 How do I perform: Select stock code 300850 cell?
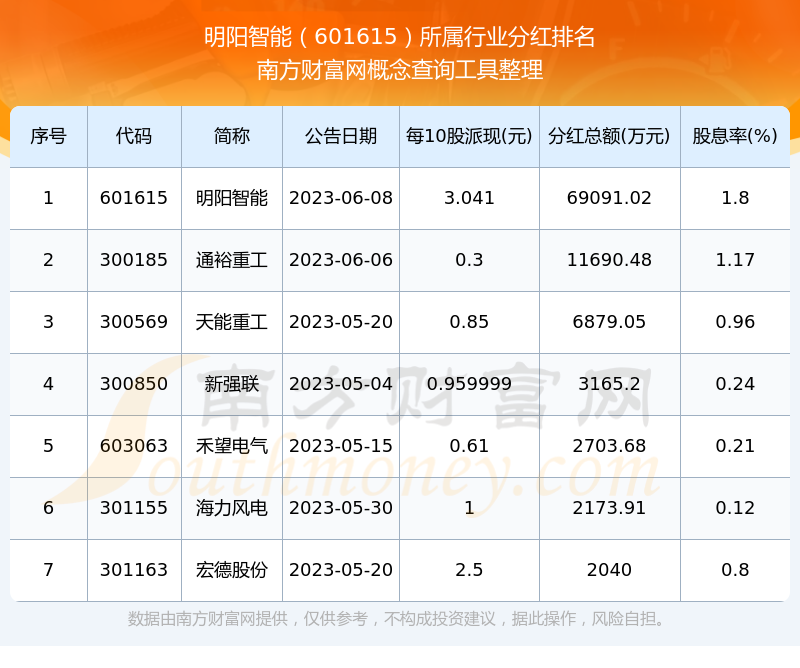click(134, 384)
